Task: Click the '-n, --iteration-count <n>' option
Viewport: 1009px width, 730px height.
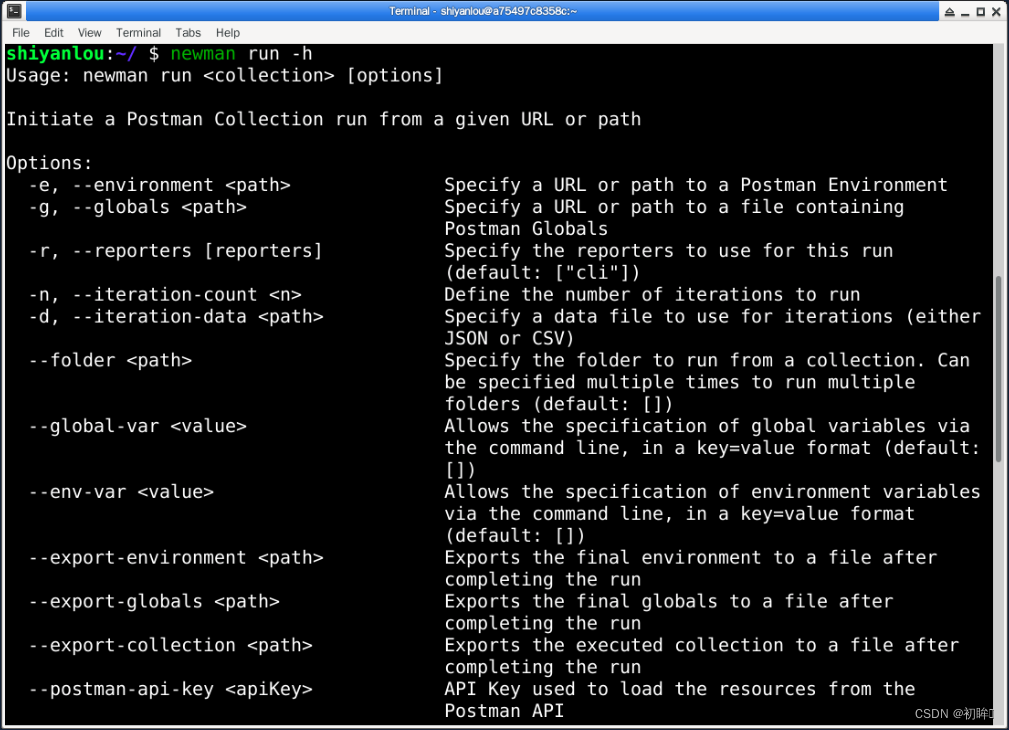Action: coord(165,295)
